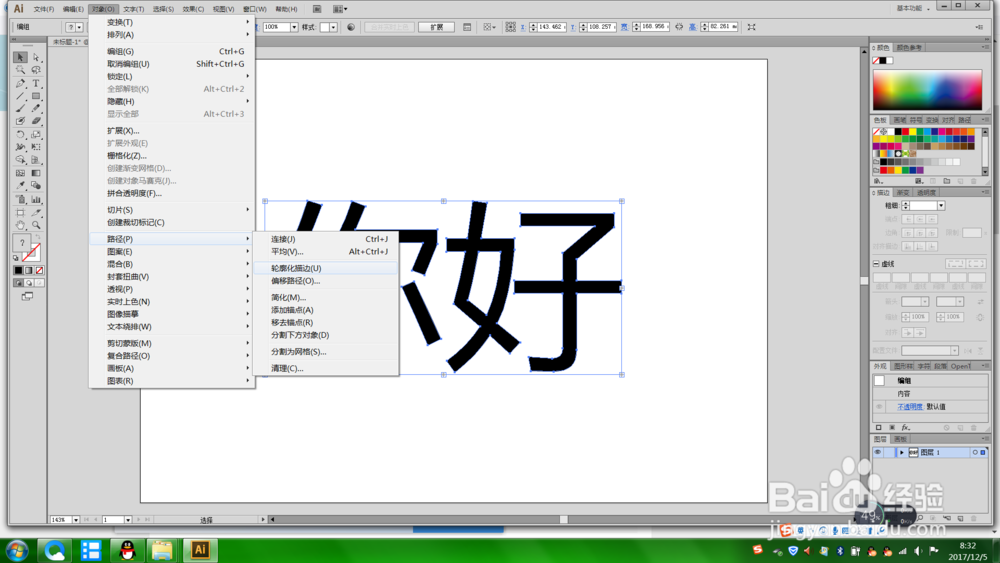The image size is (1000, 563).
Task: Open the zoom percentage dropdown at status bar
Action: coord(76,520)
